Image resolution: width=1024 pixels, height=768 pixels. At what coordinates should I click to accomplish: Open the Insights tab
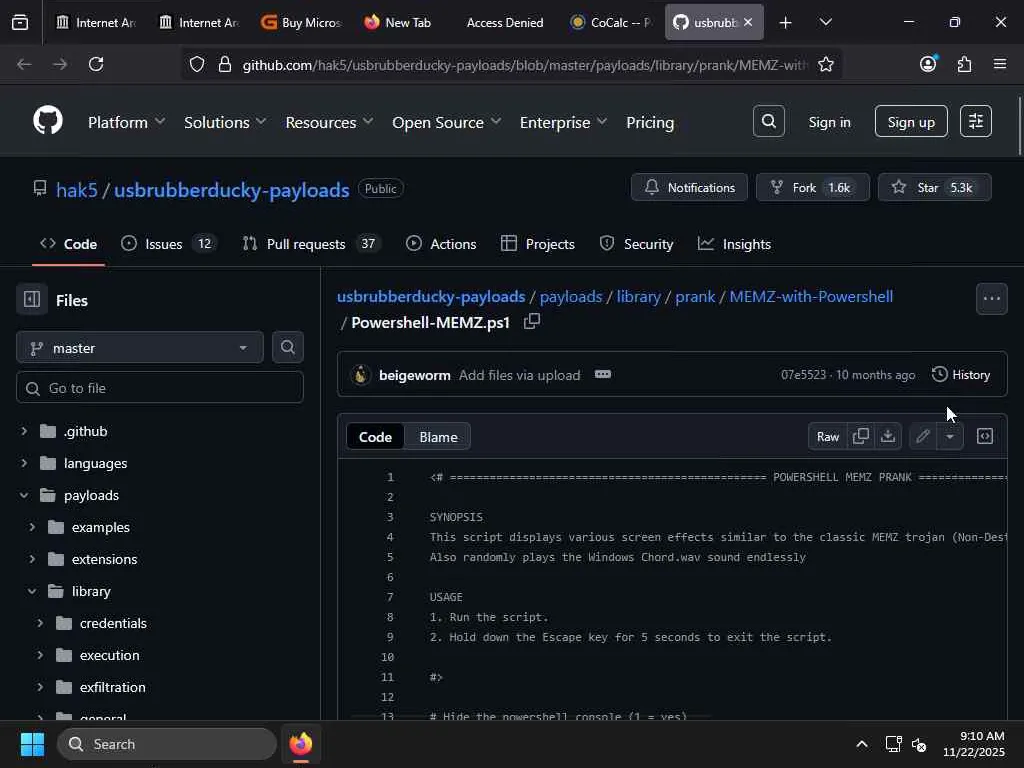point(734,244)
